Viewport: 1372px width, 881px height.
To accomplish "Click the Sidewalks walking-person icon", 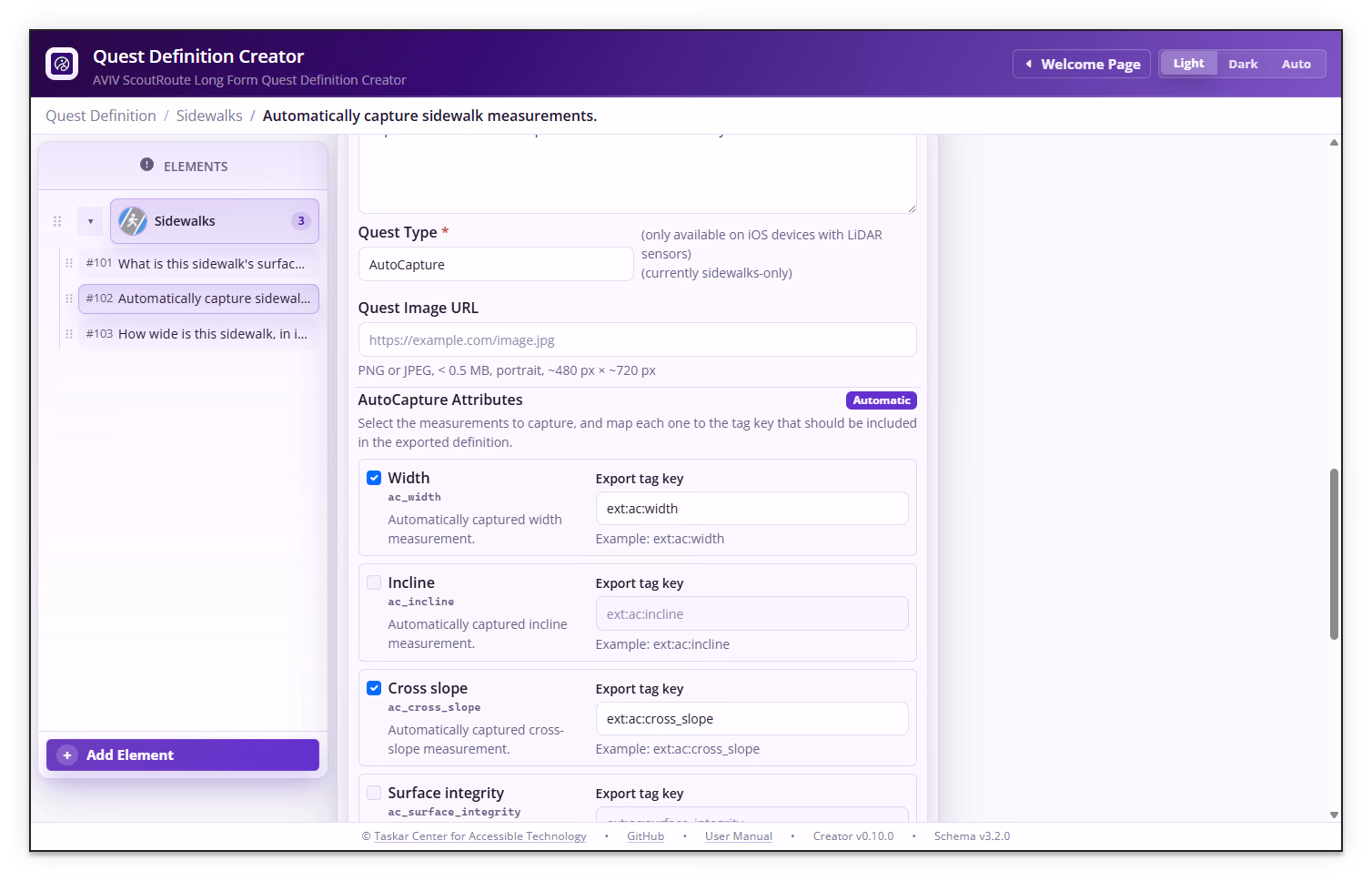I will 133,221.
